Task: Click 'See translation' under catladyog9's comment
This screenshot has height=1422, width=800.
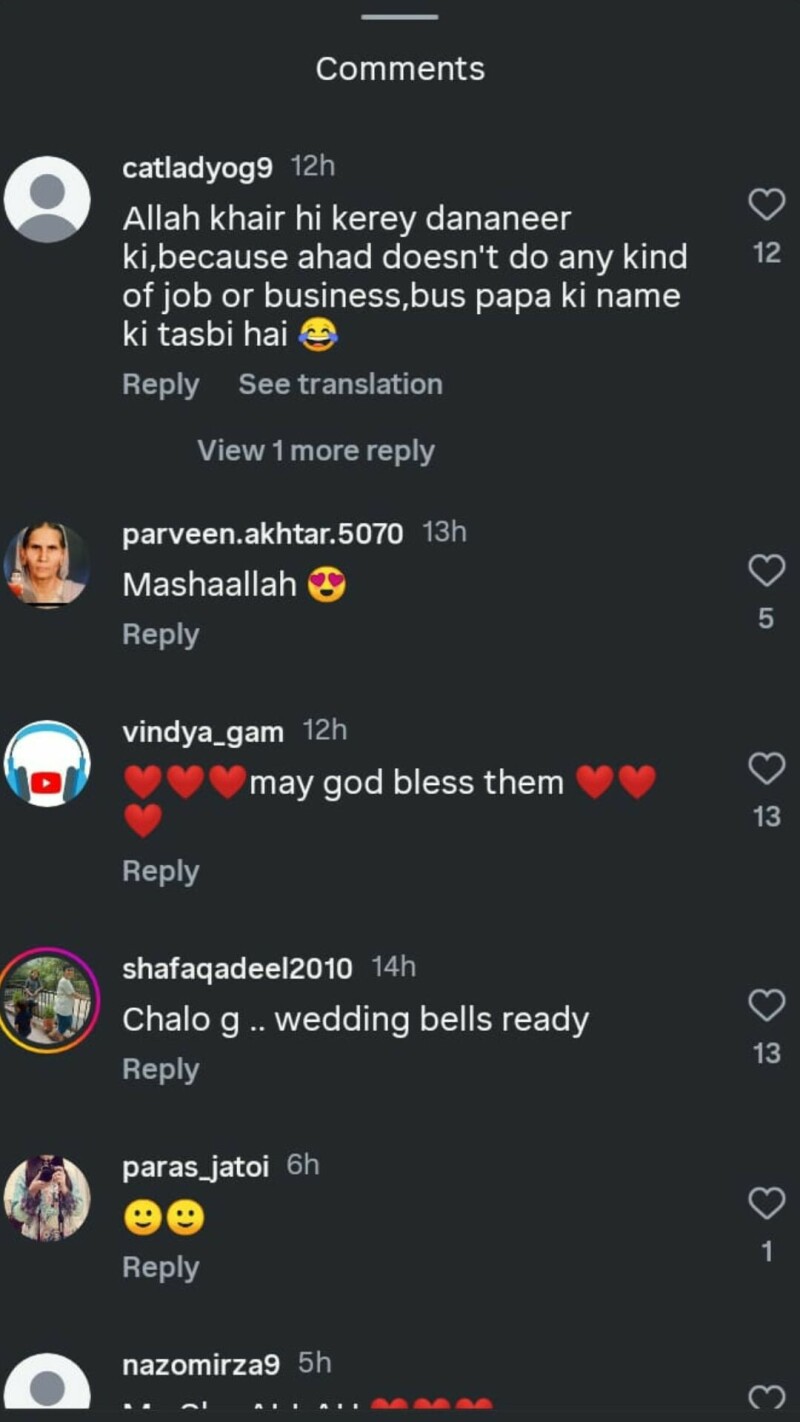Action: pyautogui.click(x=340, y=384)
